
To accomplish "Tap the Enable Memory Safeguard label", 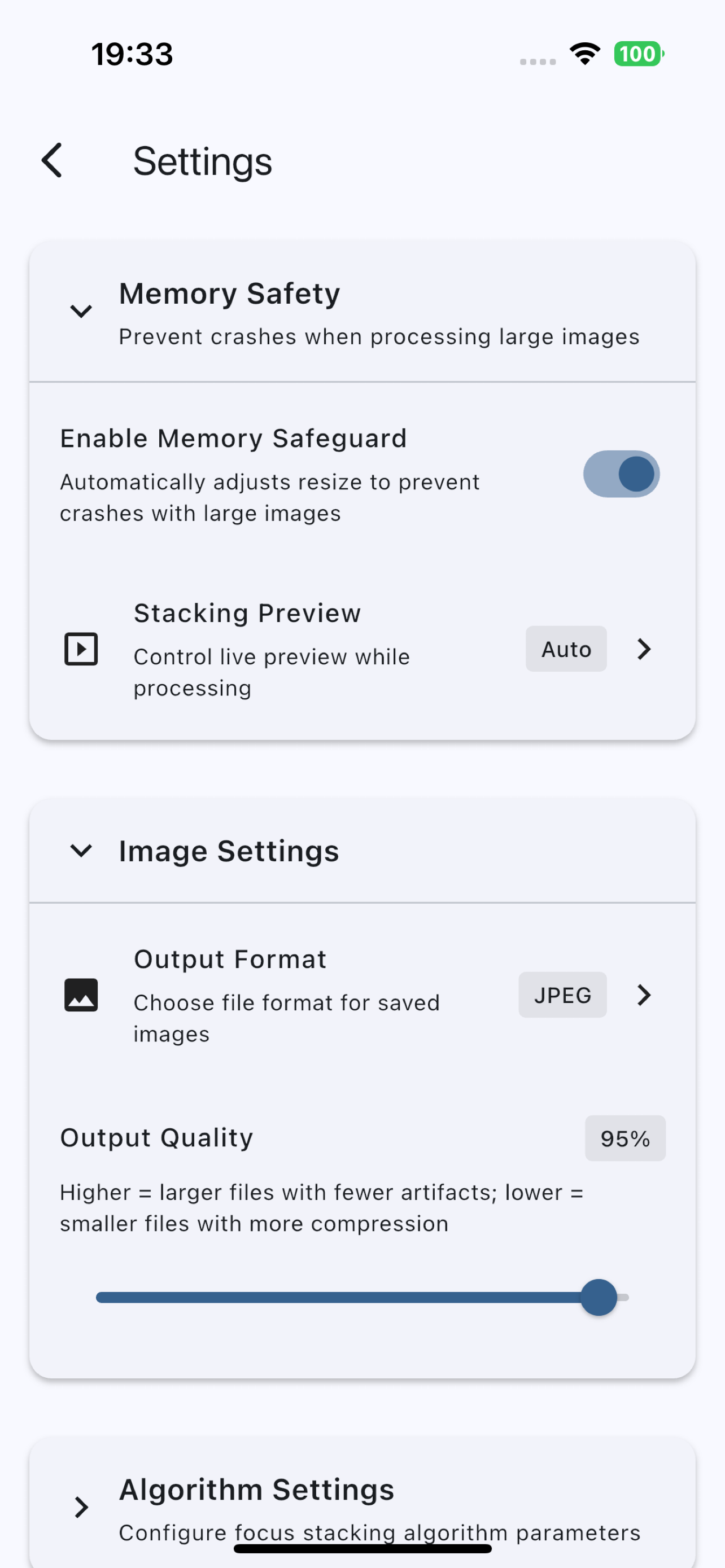I will pyautogui.click(x=233, y=438).
